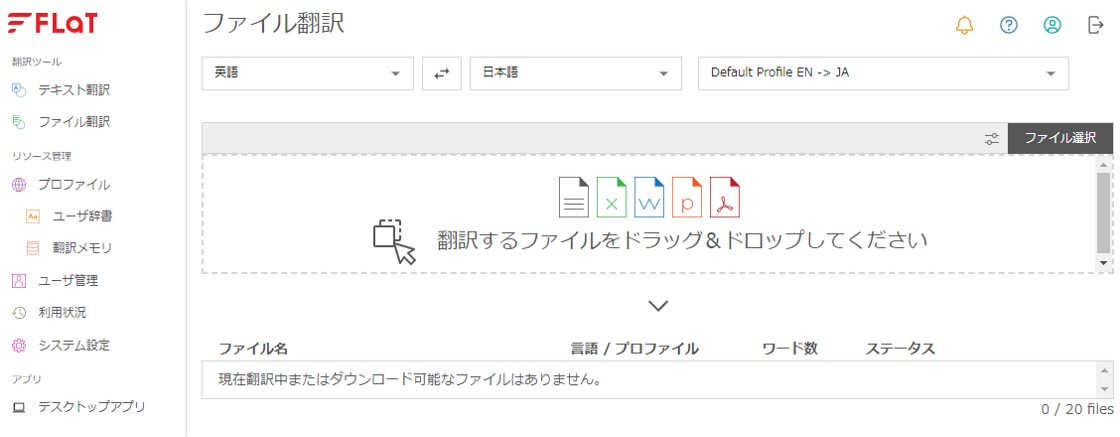Open target language 日本語 dropdown

tap(576, 74)
